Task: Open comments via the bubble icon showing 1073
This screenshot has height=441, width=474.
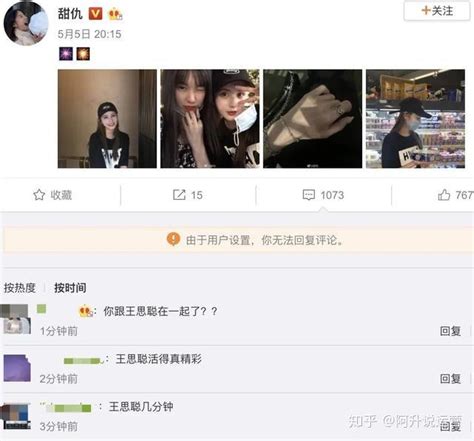Action: pyautogui.click(x=308, y=195)
